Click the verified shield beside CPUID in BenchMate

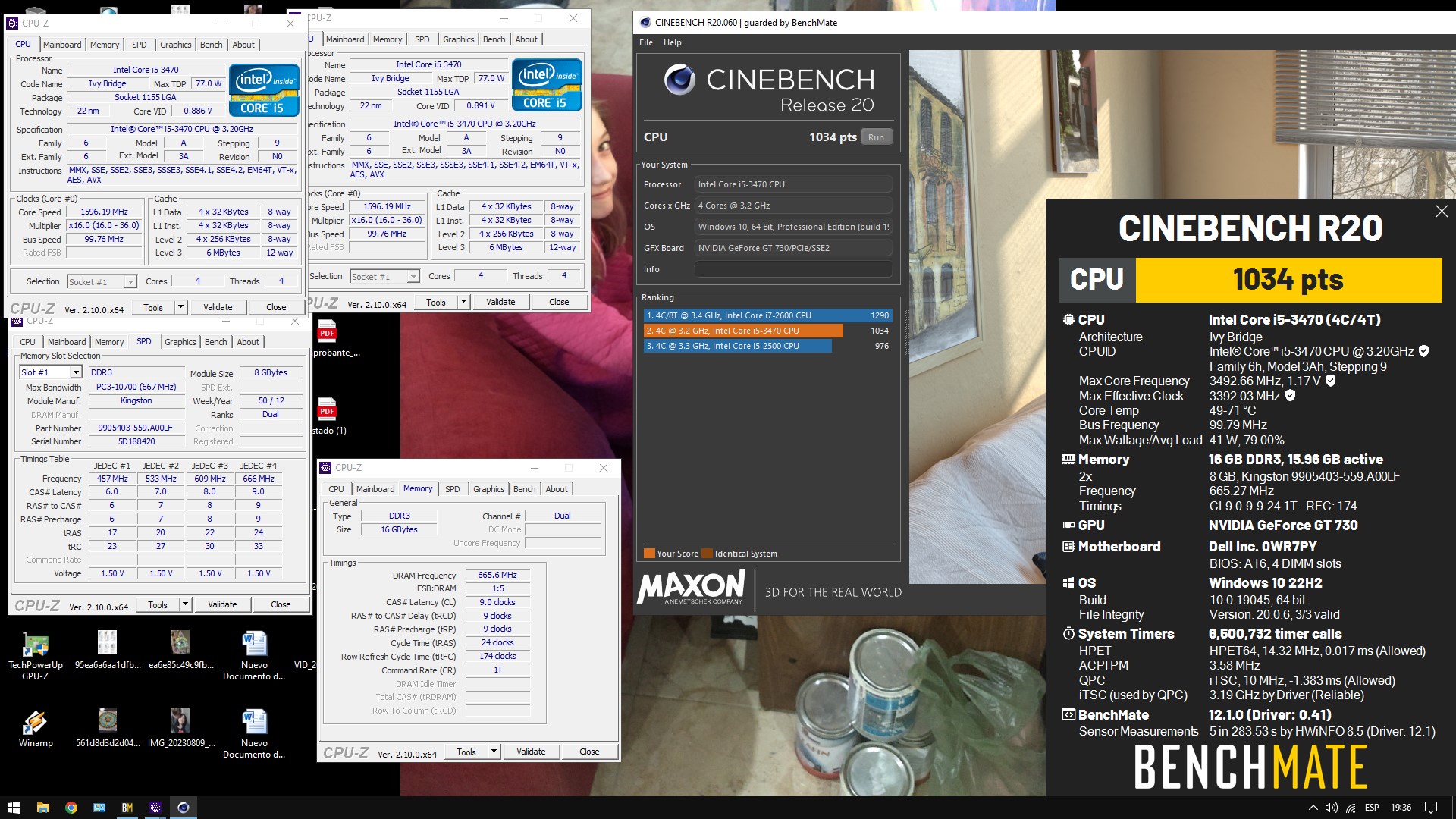[1424, 351]
